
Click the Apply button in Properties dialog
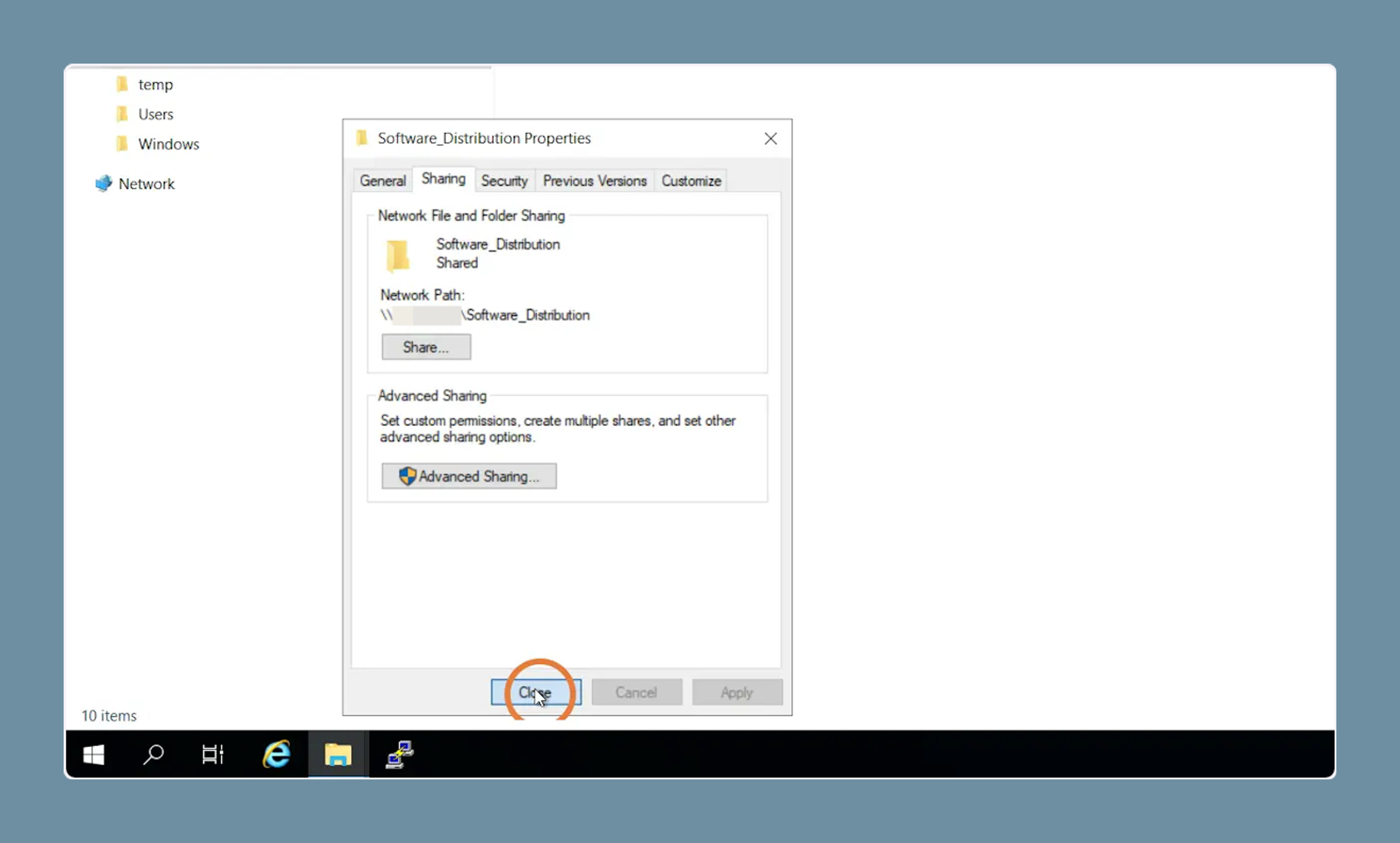coord(737,692)
